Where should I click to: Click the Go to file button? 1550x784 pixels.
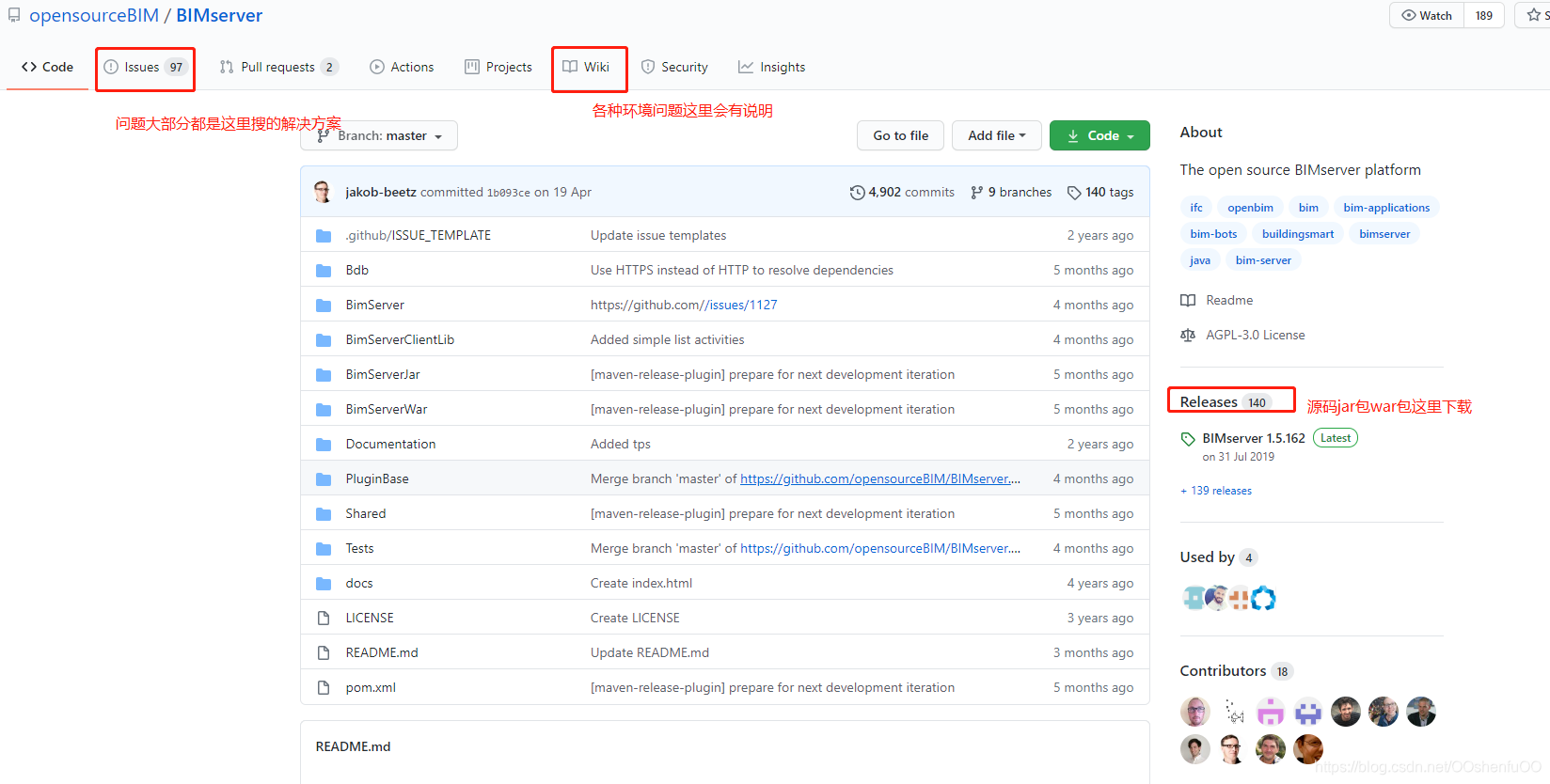900,135
